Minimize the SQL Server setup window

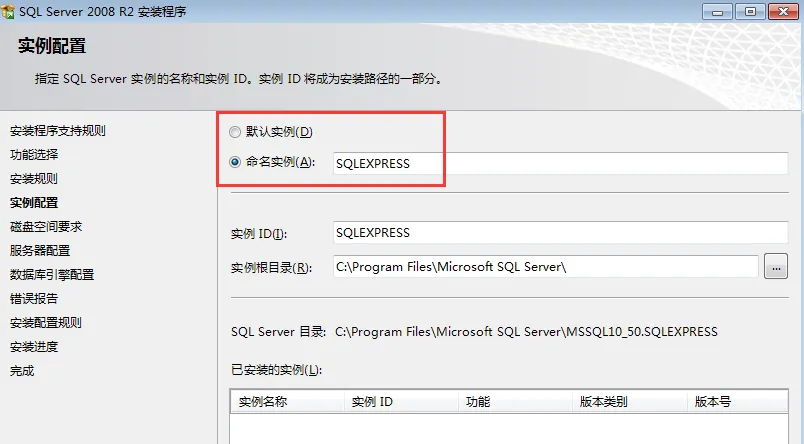click(x=717, y=11)
